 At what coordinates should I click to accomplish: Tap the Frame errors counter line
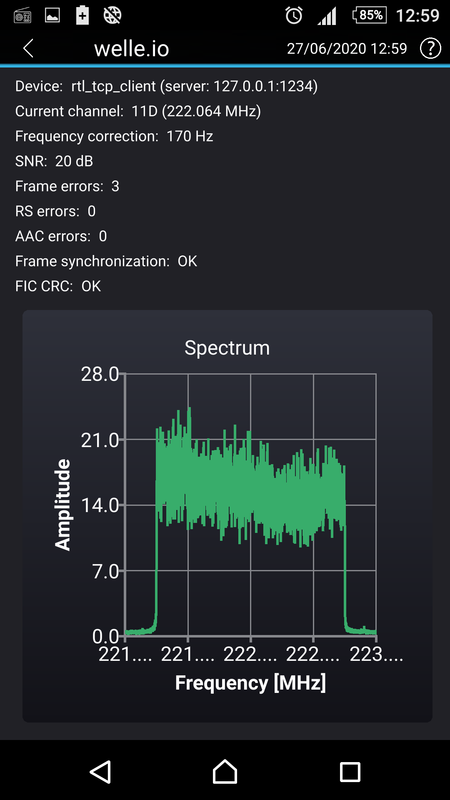[67, 186]
